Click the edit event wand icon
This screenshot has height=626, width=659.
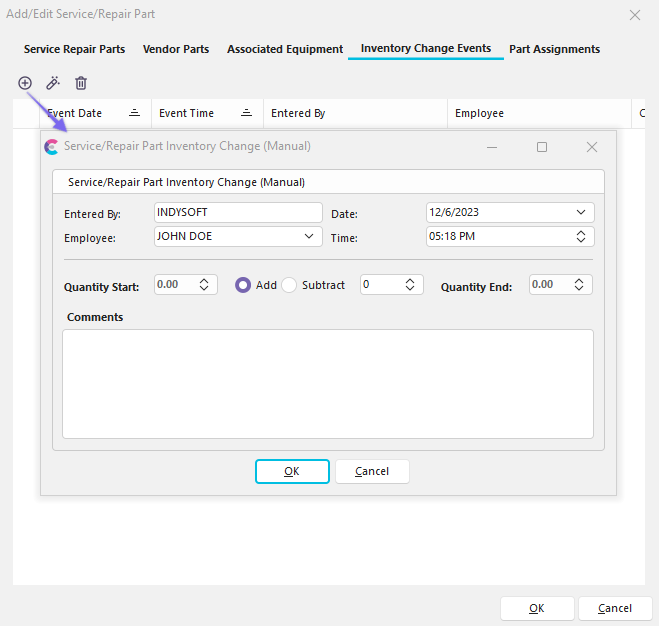click(x=53, y=83)
